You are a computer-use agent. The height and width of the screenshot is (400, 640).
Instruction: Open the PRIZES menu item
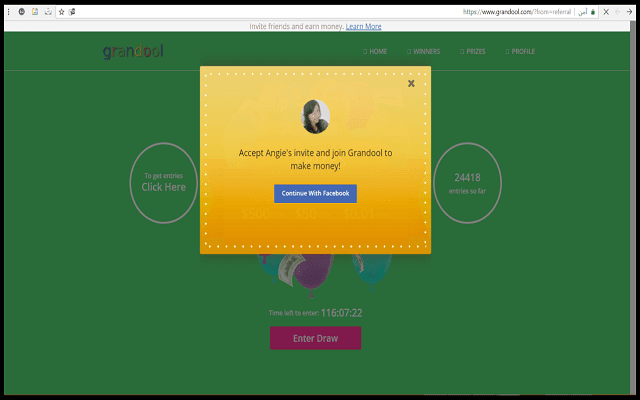coord(473,51)
